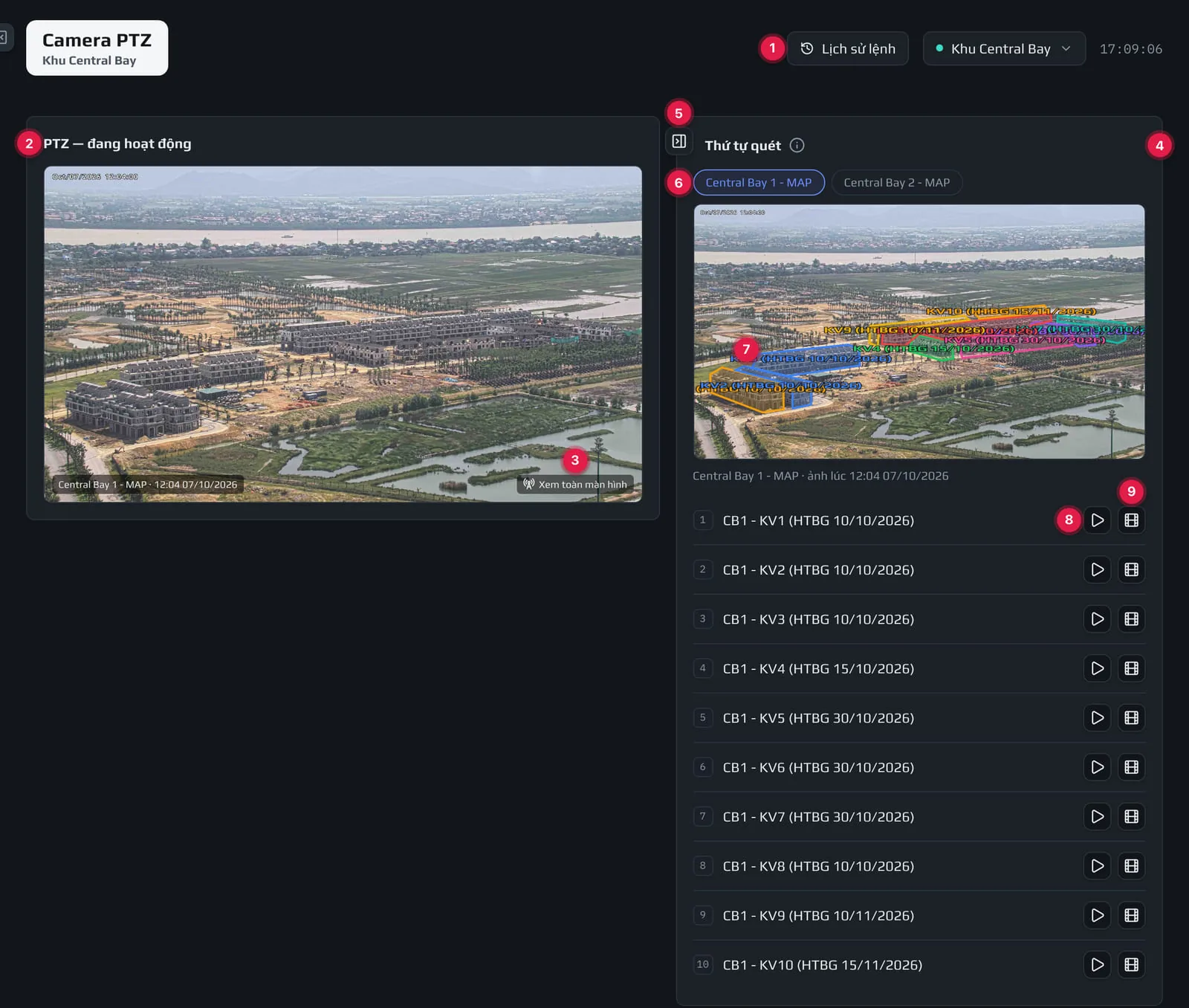Image resolution: width=1189 pixels, height=1008 pixels.
Task: Select row CB1 - KV4 (HTBG 15/10/2026)
Action: (919, 668)
